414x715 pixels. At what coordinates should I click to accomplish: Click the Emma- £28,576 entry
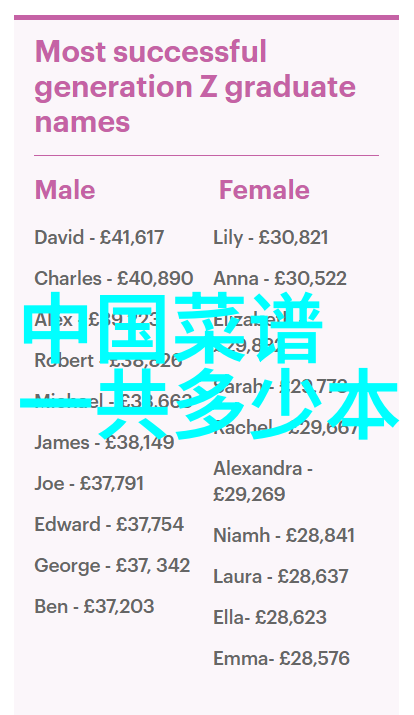click(281, 658)
